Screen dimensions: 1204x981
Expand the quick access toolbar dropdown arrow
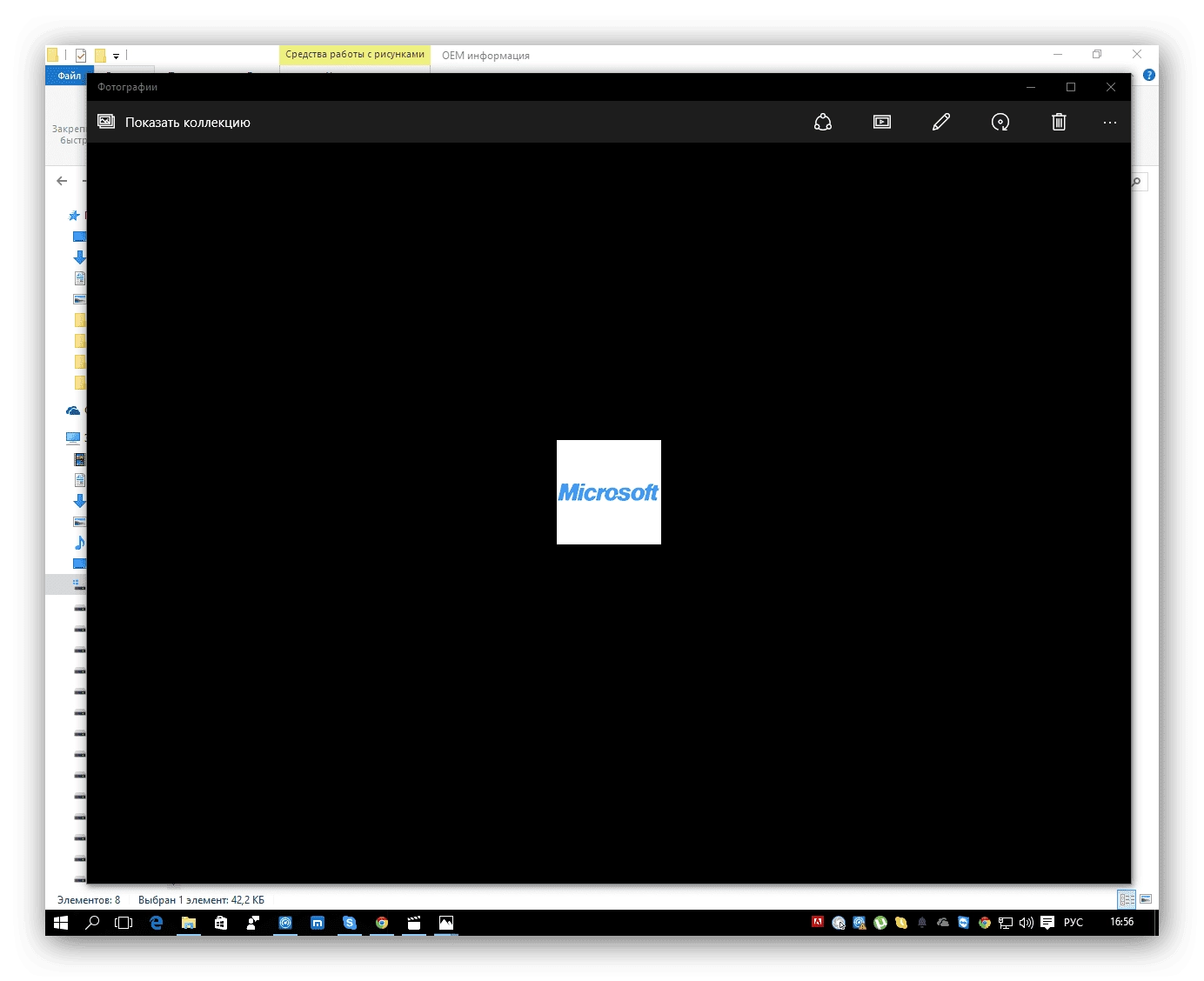click(x=116, y=56)
